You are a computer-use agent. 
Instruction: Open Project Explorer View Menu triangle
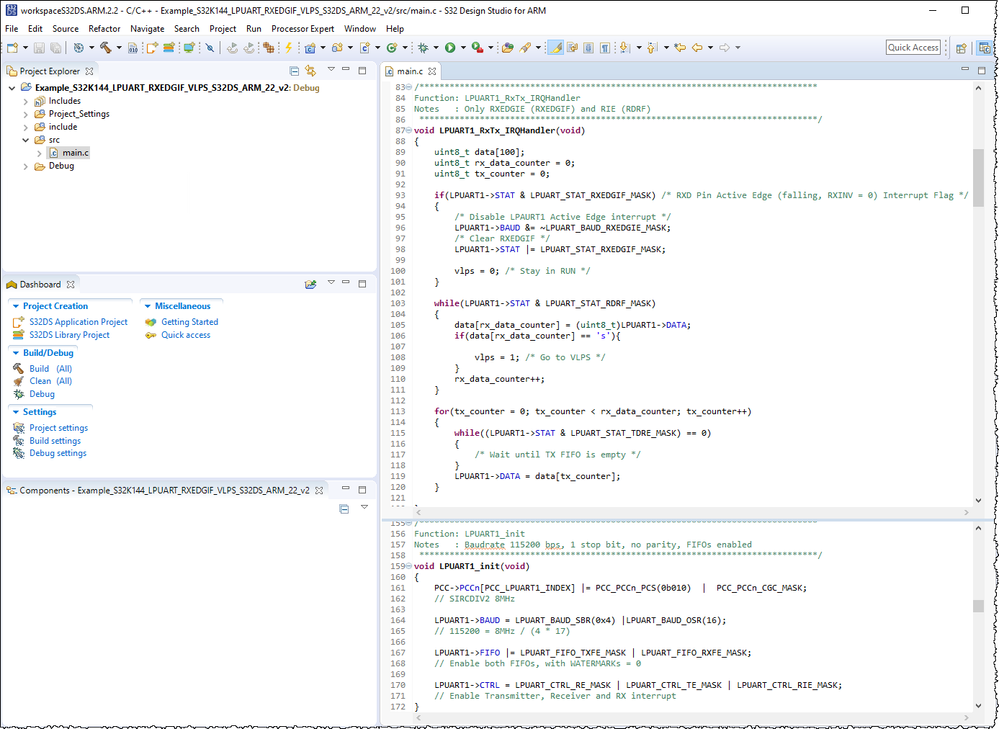click(331, 69)
